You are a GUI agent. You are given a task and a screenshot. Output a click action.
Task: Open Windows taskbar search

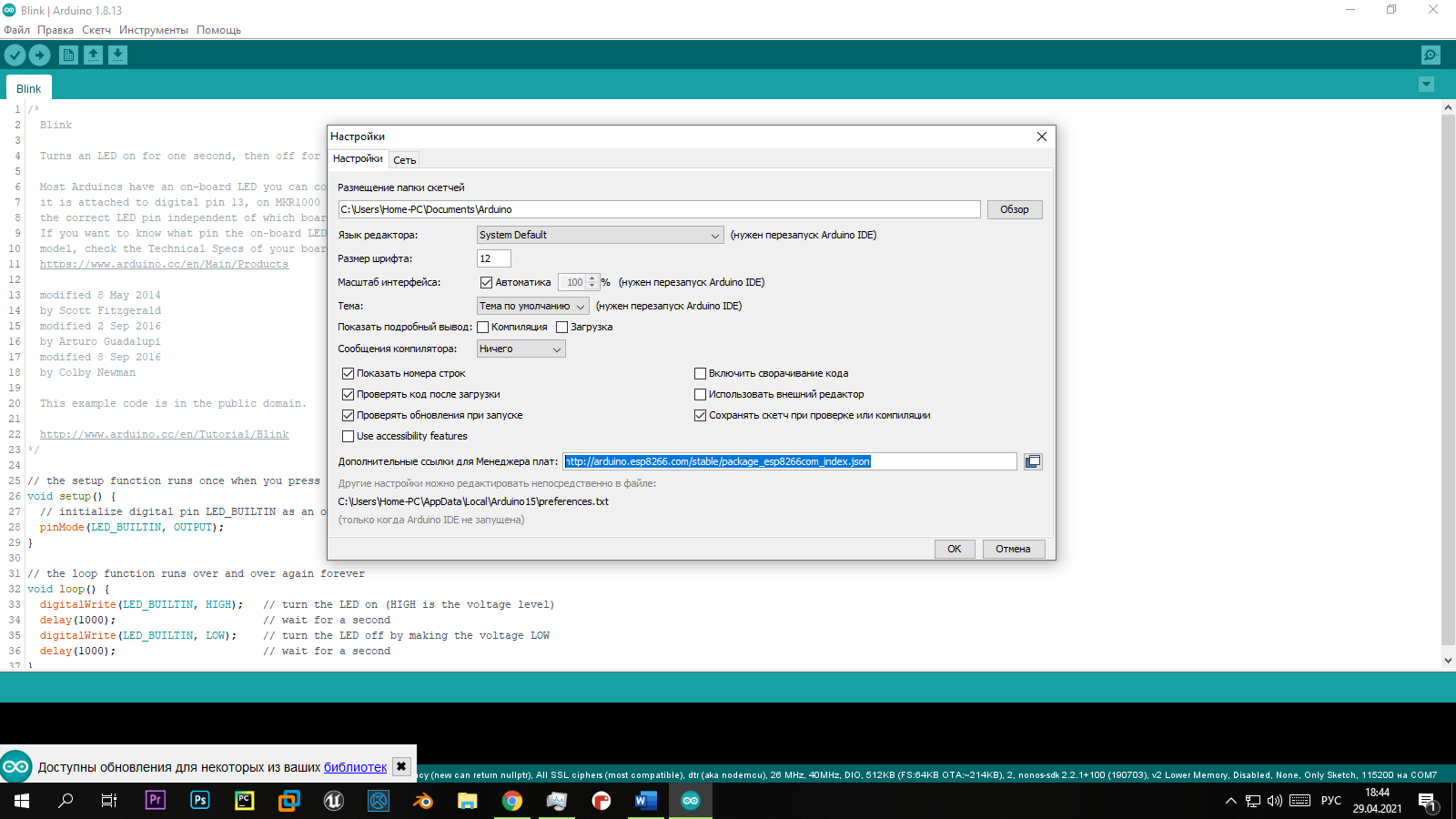click(66, 801)
